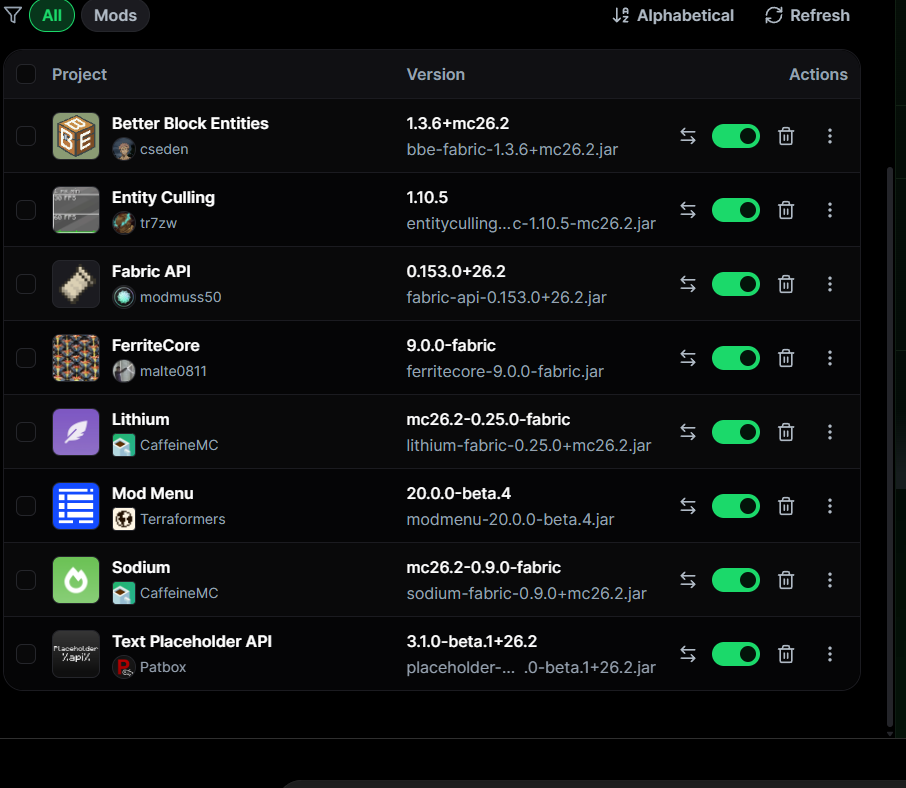Open the FerriteCore project title
The image size is (906, 788).
(155, 345)
